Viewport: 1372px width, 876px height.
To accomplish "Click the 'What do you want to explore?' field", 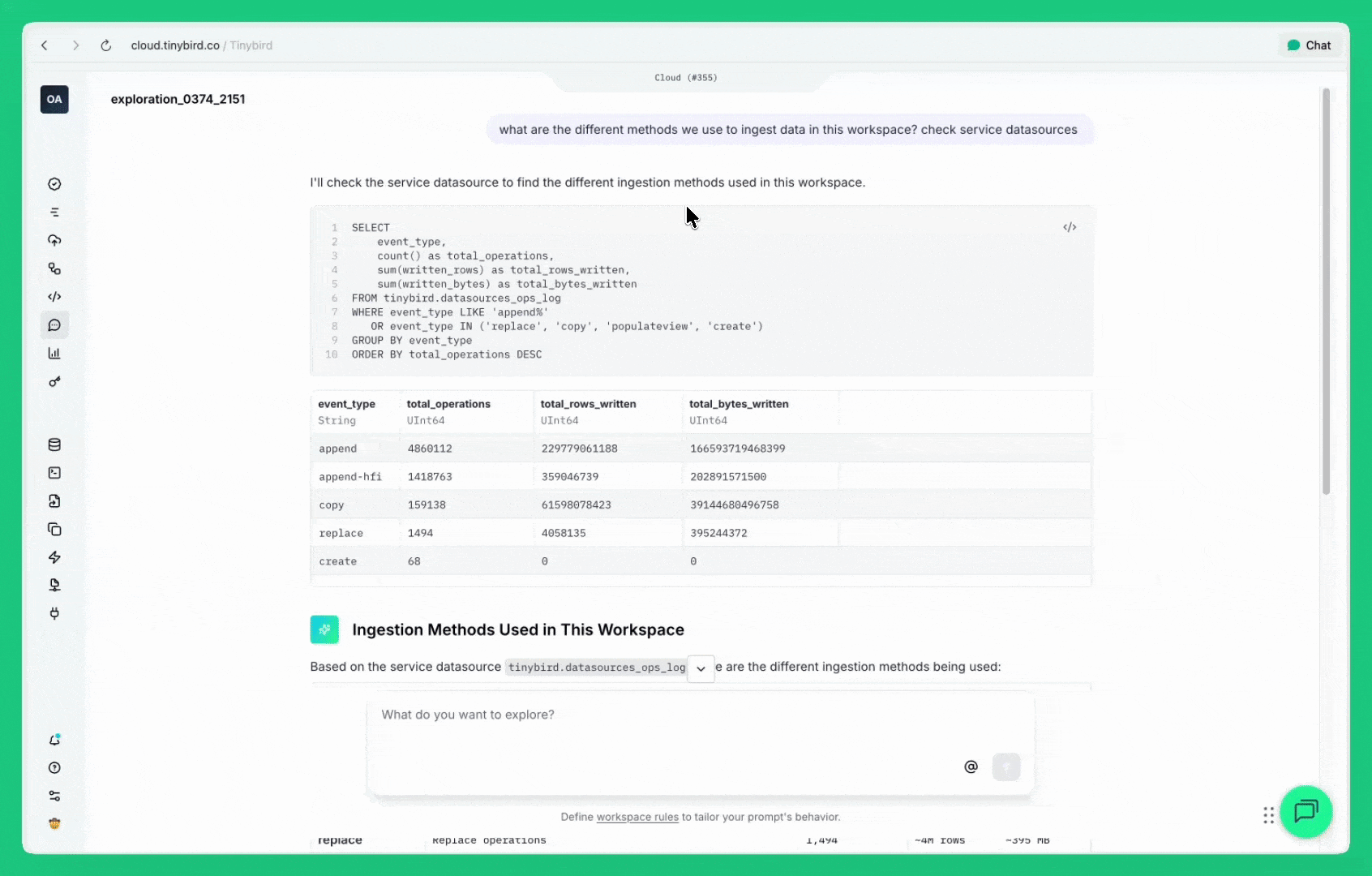I will [665, 715].
